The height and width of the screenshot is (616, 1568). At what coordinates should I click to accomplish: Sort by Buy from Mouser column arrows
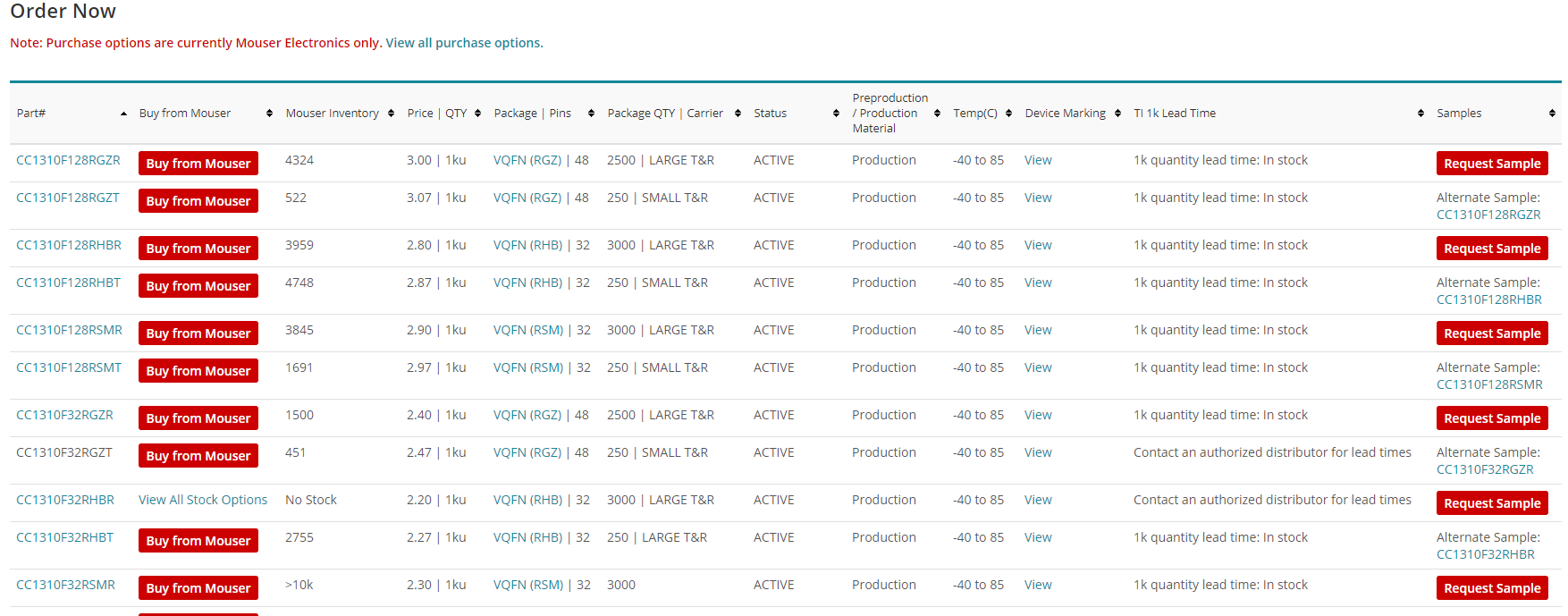pos(269,114)
